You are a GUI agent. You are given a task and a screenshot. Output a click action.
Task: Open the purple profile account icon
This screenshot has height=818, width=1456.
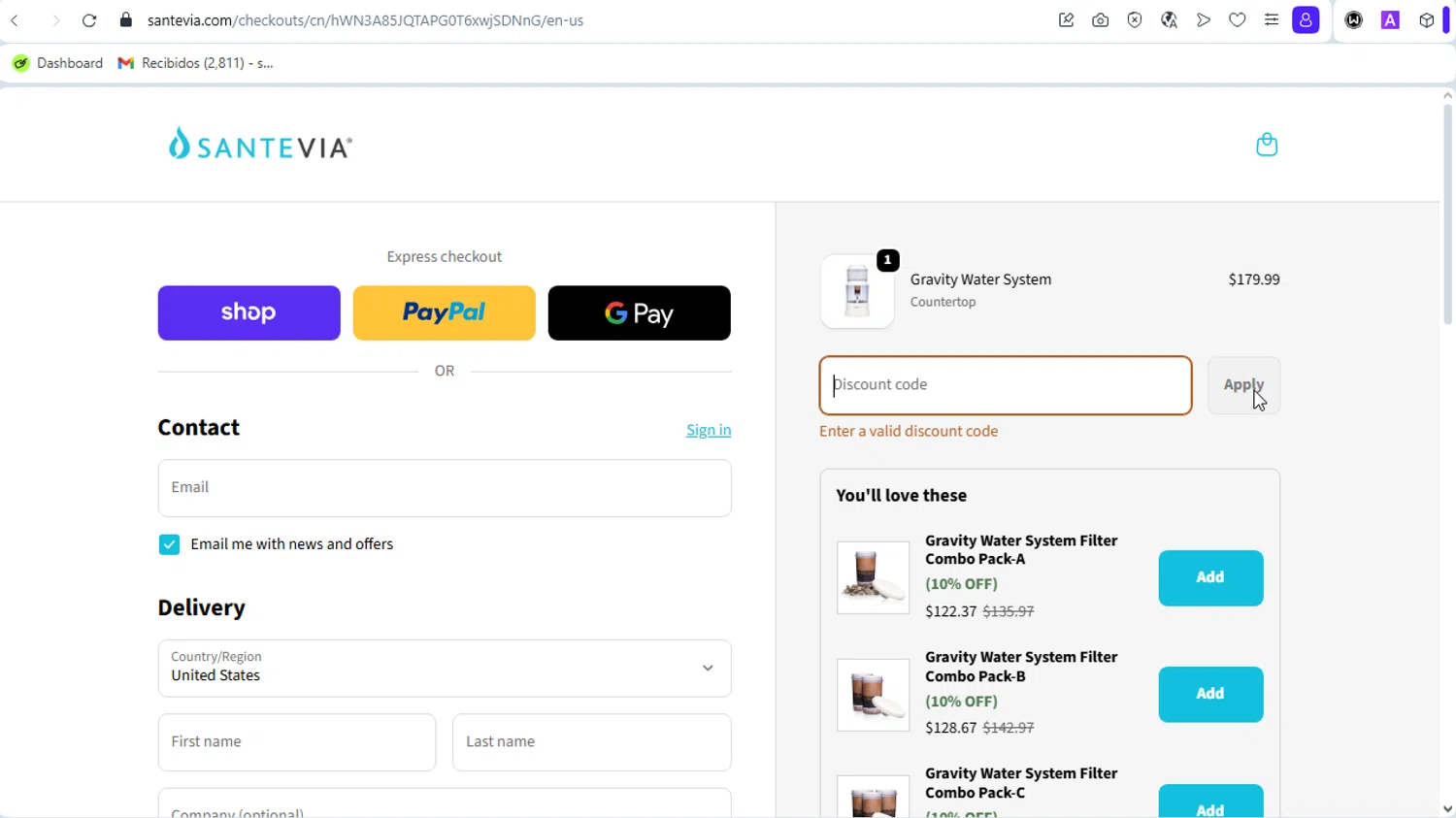[1307, 20]
